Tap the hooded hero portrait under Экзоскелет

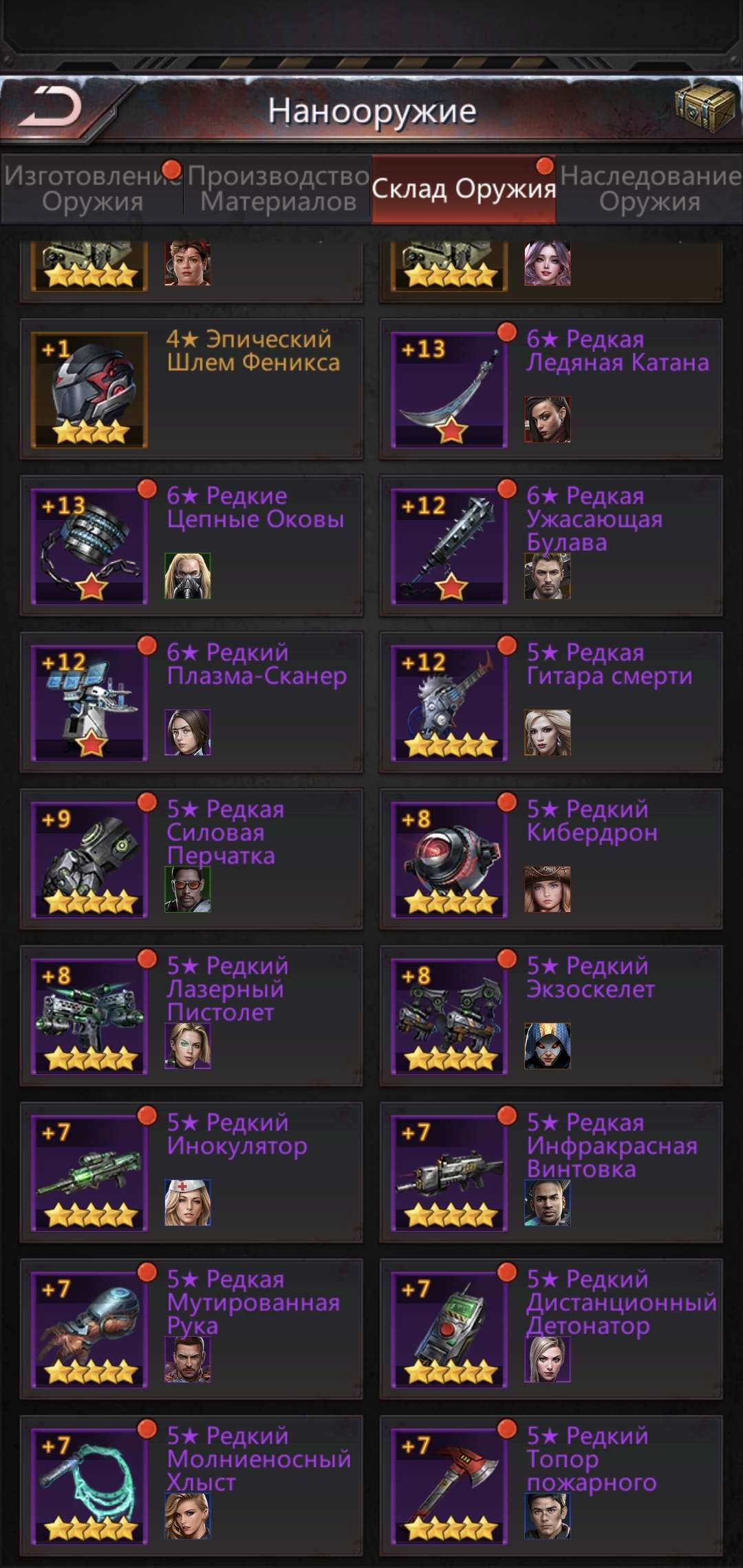(548, 1046)
